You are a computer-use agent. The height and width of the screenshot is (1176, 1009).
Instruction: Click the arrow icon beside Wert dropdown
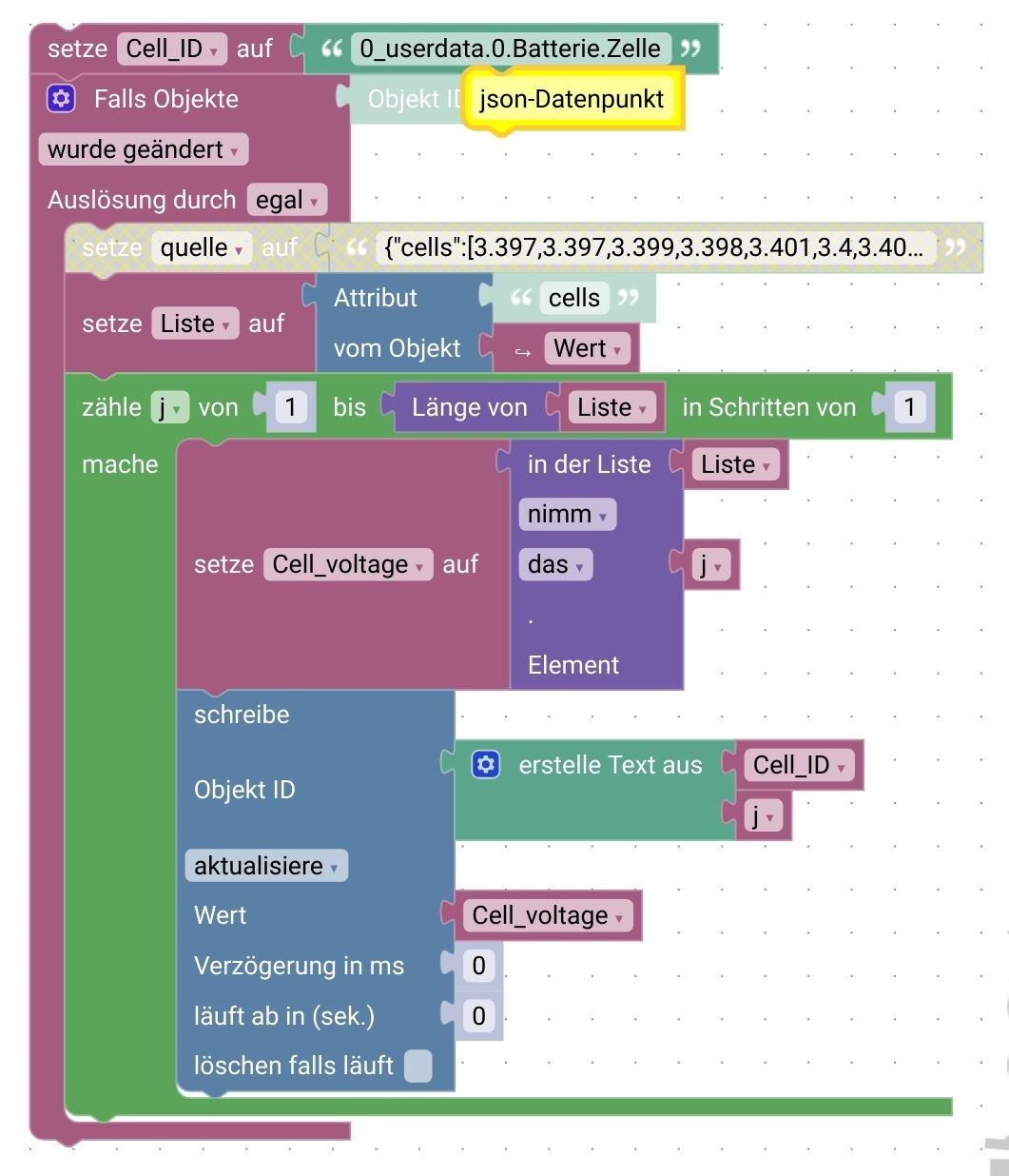(x=523, y=349)
